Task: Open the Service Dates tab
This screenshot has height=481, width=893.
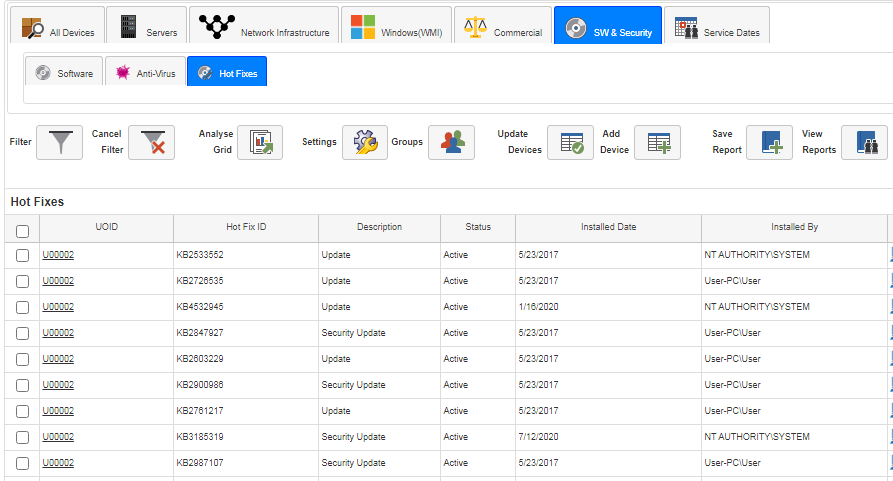Action: 717,26
